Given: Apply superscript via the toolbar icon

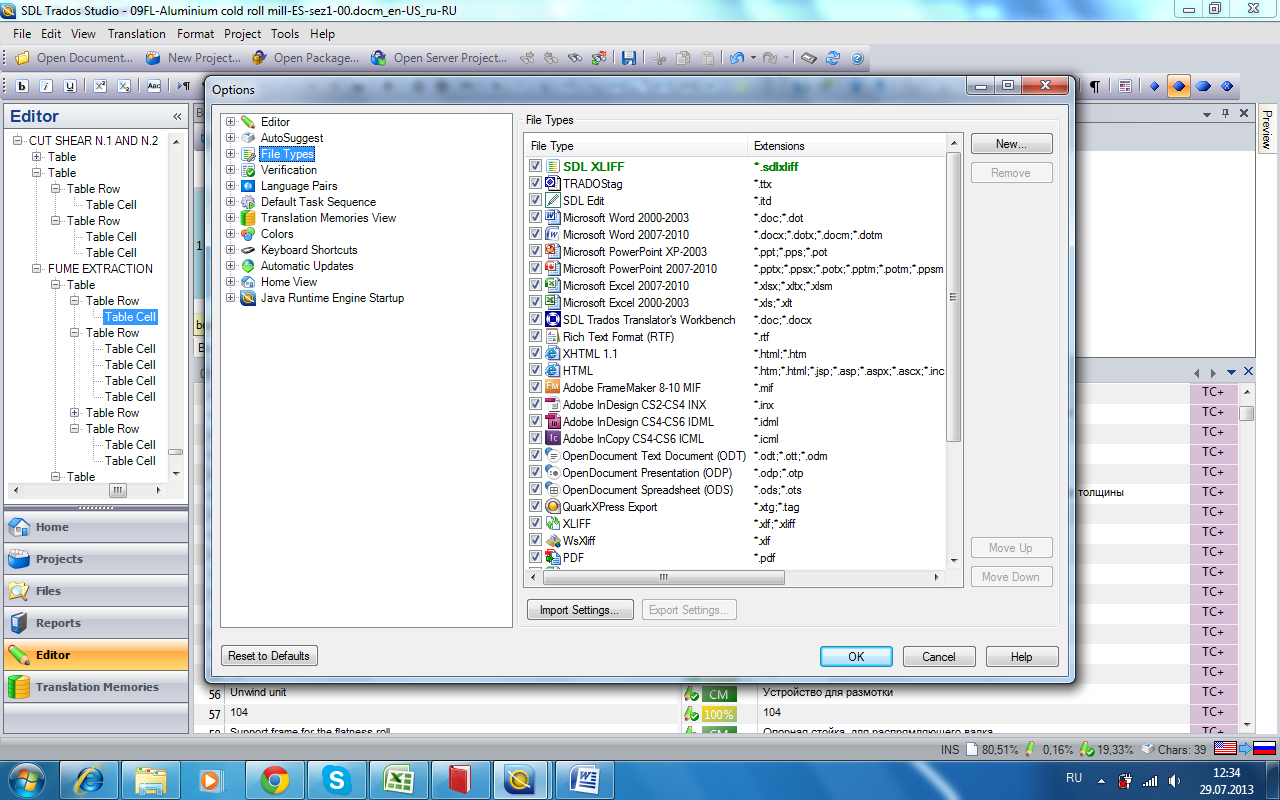Looking at the screenshot, I should (100, 86).
